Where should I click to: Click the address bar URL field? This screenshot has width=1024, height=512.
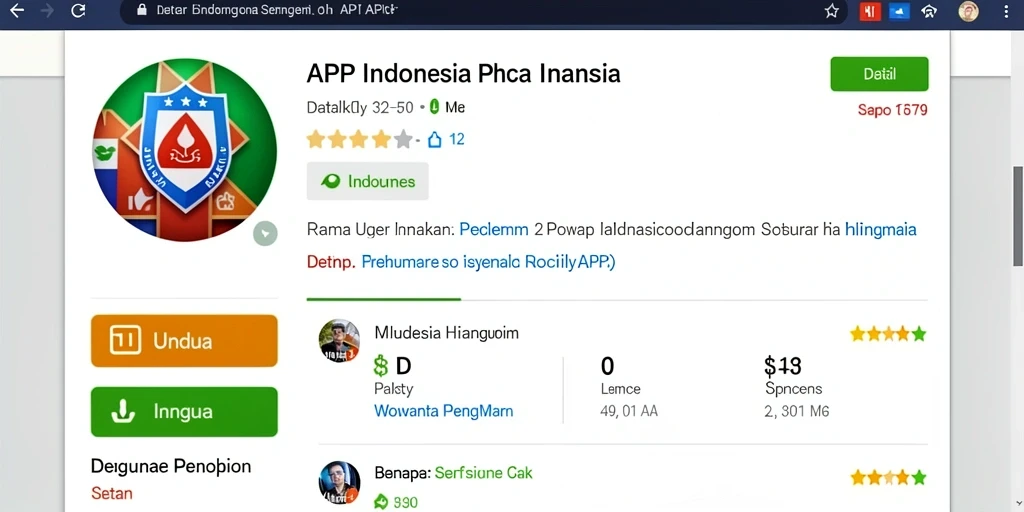[483, 11]
